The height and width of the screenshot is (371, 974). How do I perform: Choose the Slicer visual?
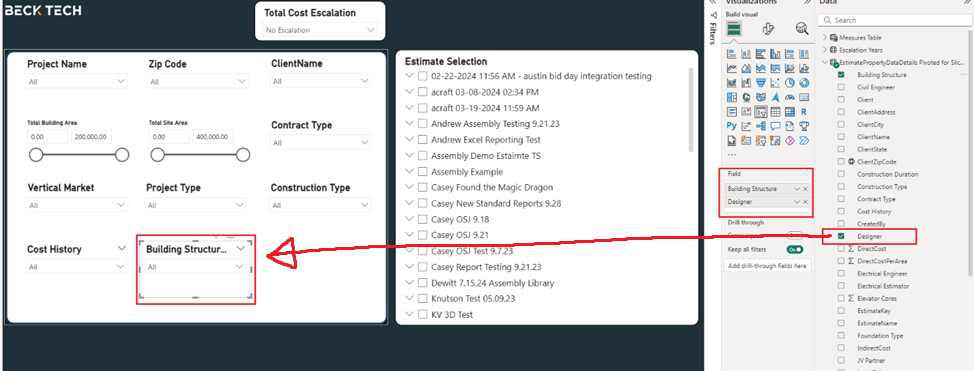pyautogui.click(x=761, y=112)
